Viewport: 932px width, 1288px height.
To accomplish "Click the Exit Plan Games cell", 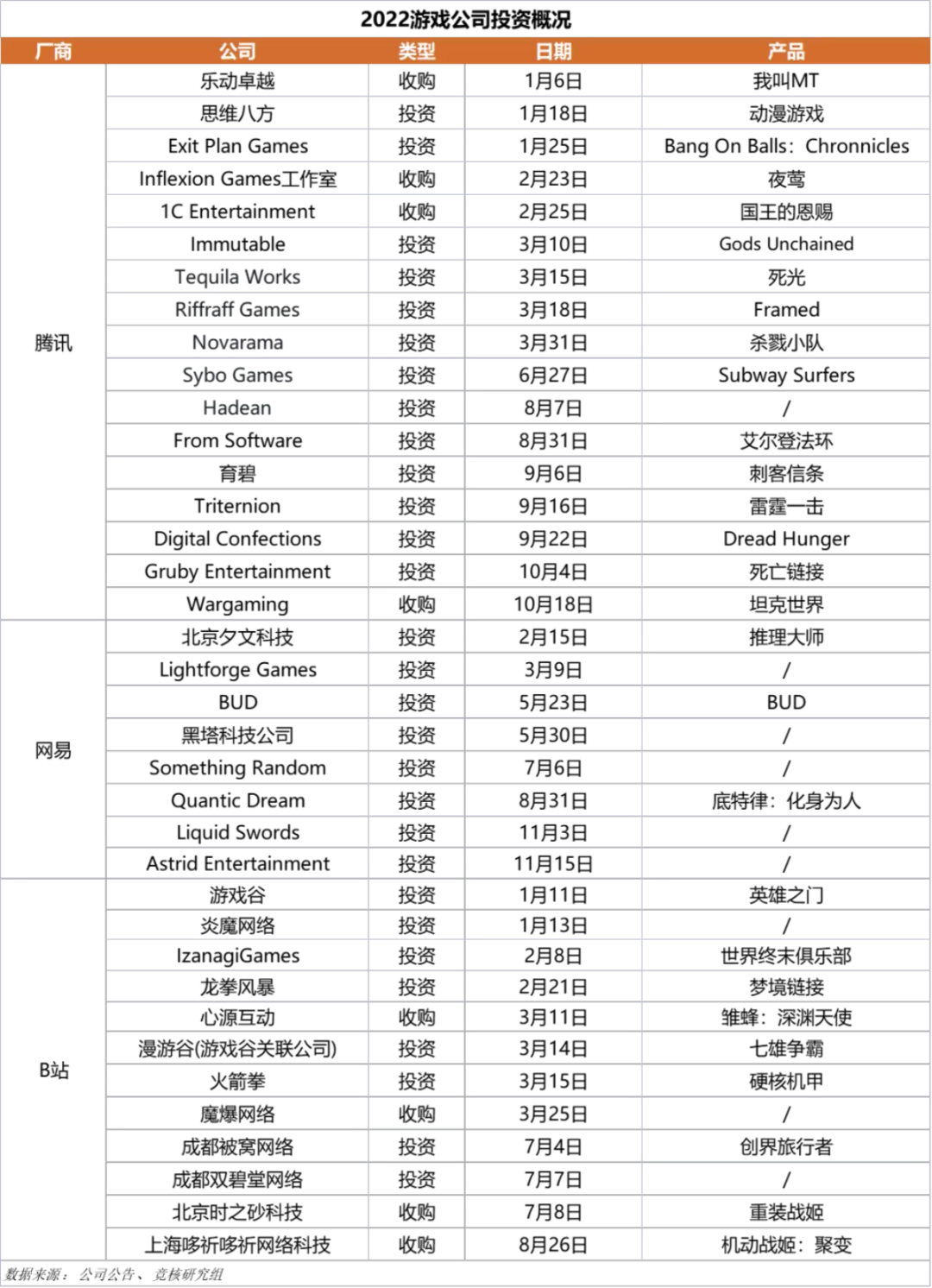I will tap(237, 146).
